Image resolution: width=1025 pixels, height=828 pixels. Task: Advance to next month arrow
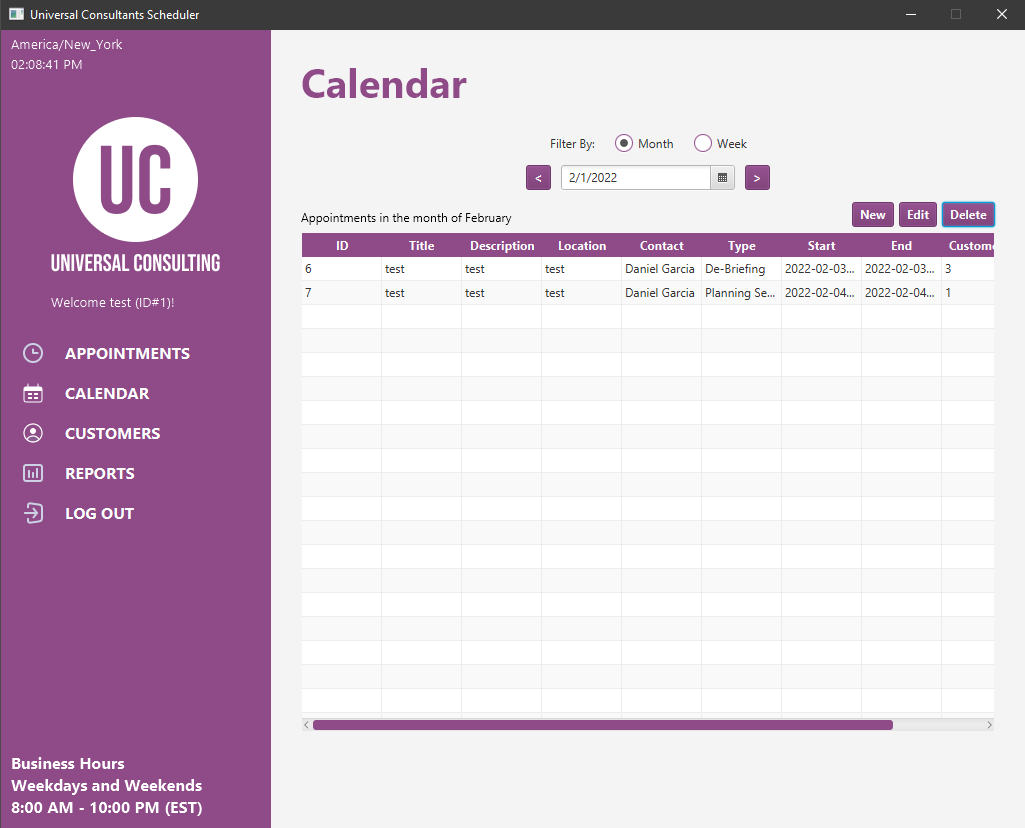pos(757,178)
